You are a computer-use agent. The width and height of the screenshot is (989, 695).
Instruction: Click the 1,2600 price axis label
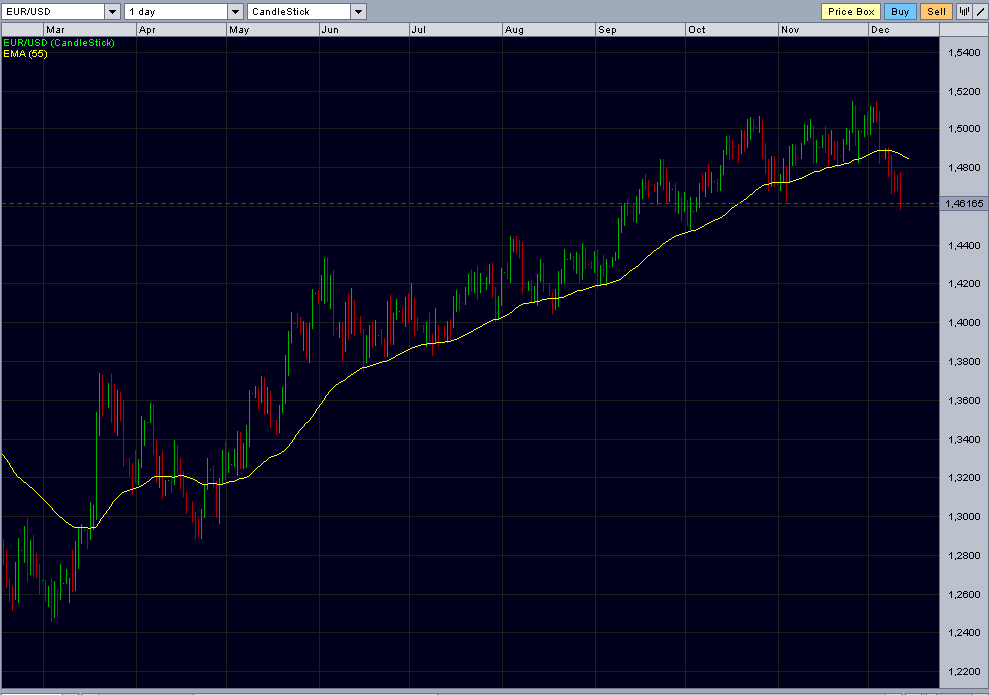point(964,594)
